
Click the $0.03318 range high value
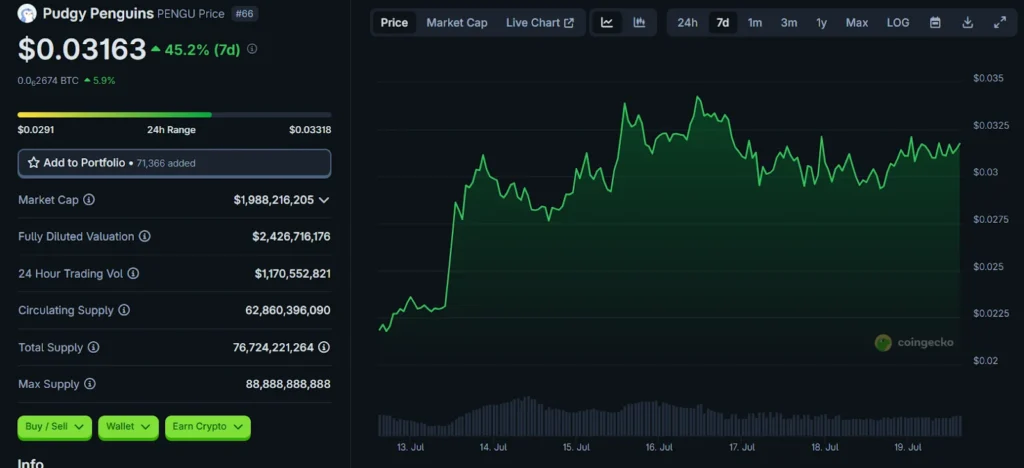[x=310, y=130]
